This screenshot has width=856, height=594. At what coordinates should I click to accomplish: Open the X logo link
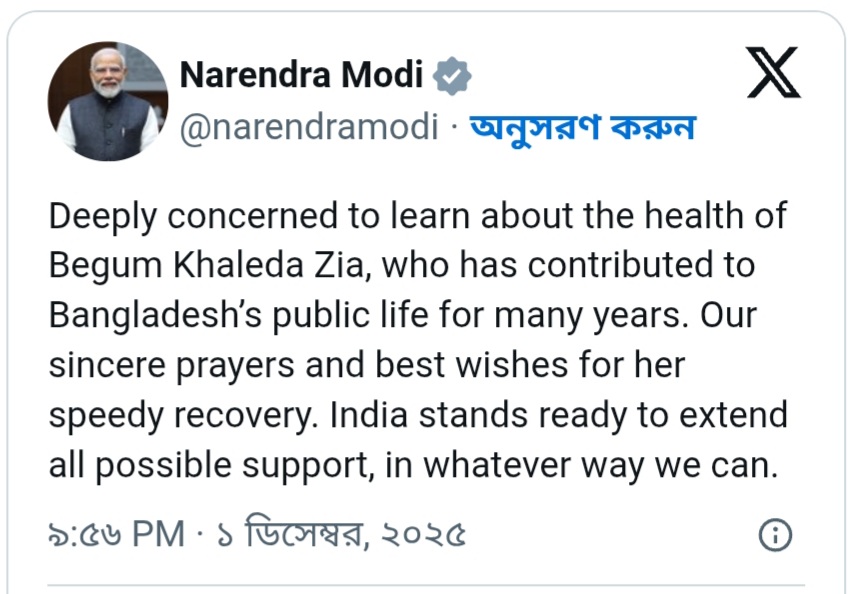coord(773,73)
